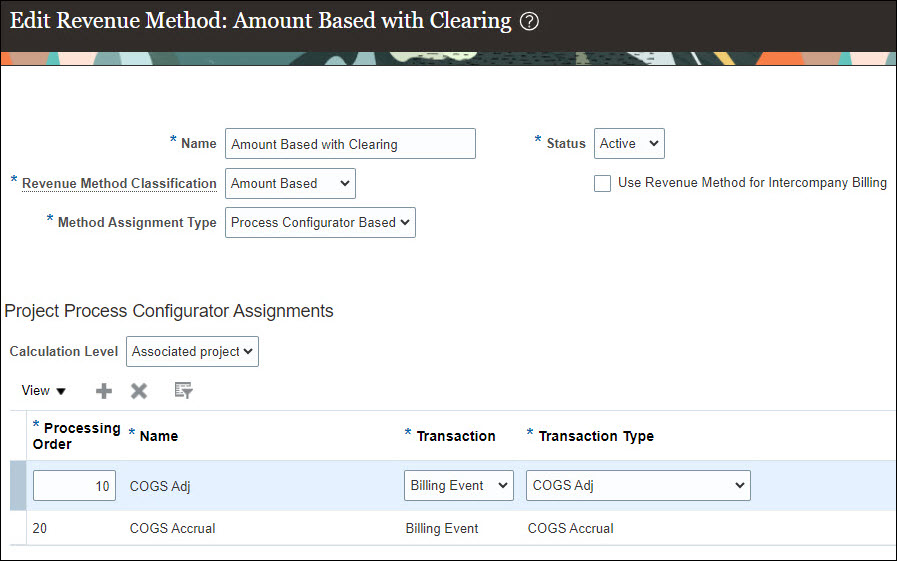
Task: Click the Transaction Type column header
Action: (x=596, y=436)
